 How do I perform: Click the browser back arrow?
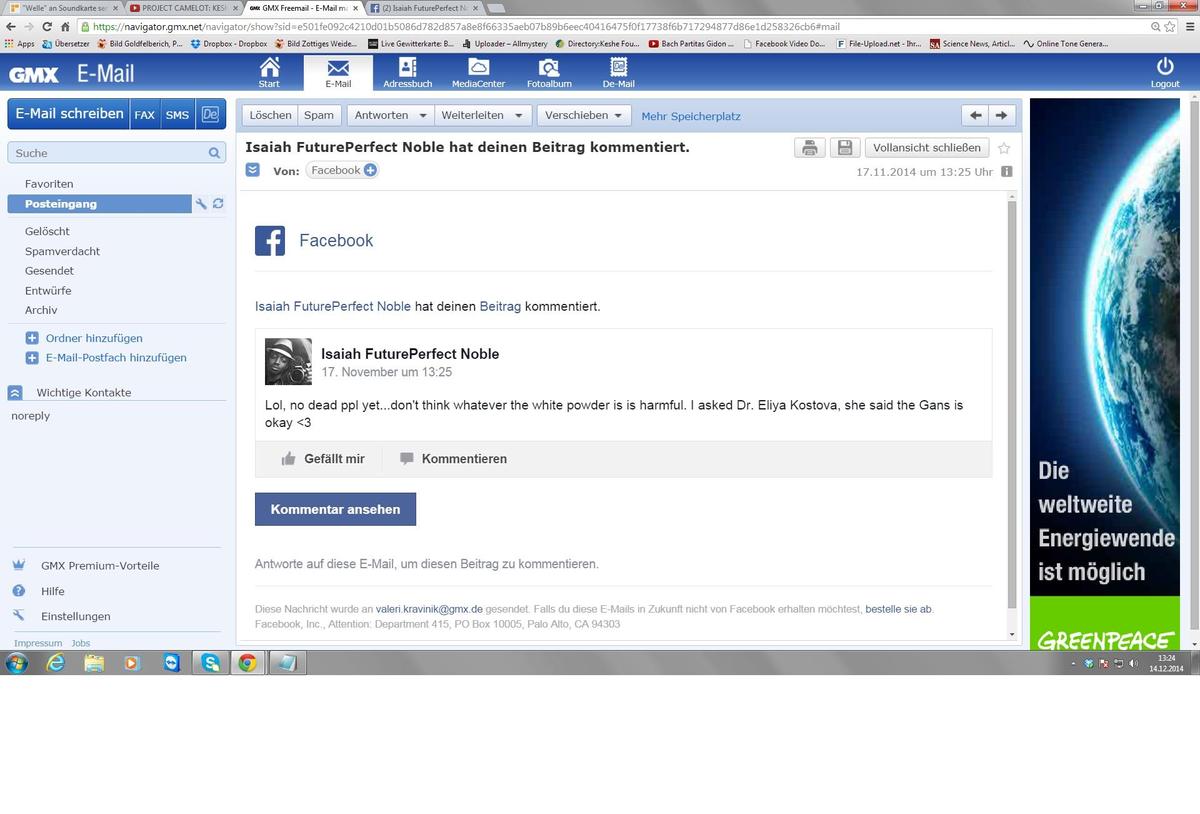point(11,27)
